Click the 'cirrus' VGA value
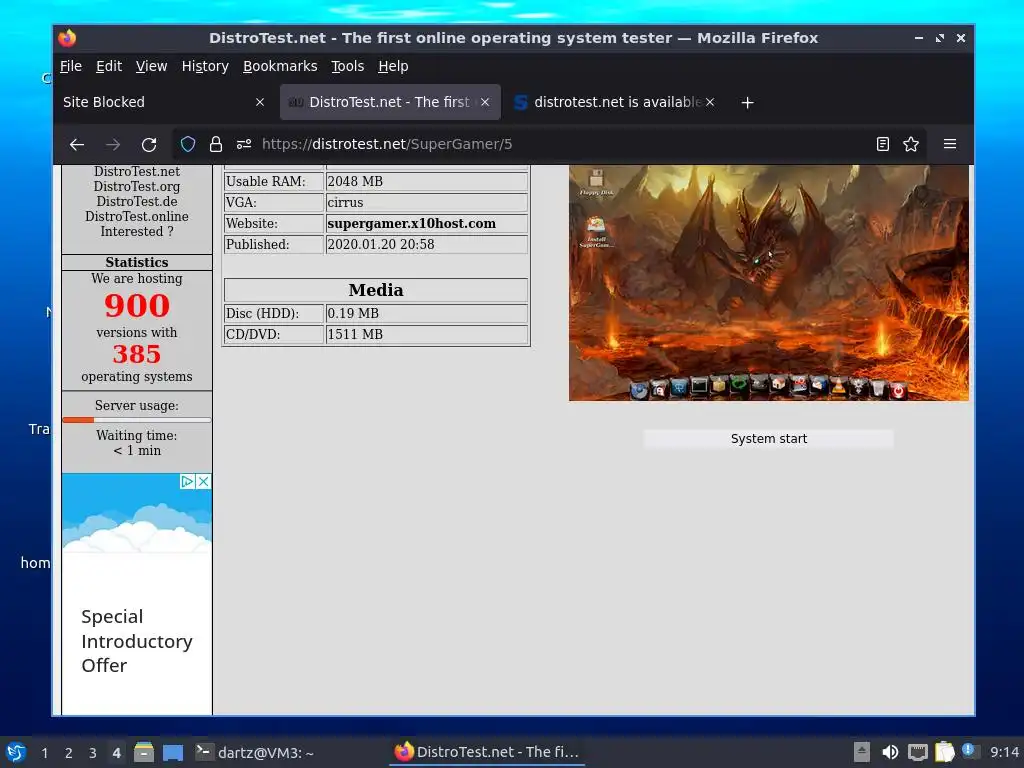Screen dimensions: 1024x768 pos(345,202)
